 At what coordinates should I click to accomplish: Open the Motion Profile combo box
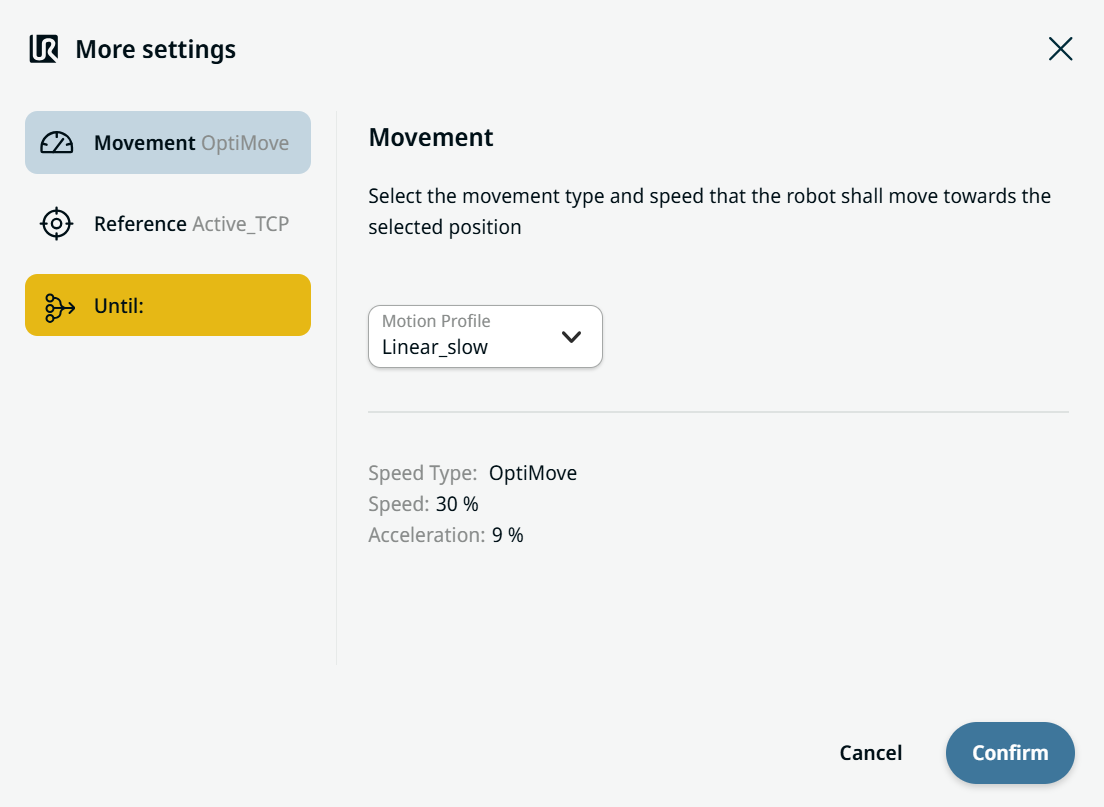485,337
